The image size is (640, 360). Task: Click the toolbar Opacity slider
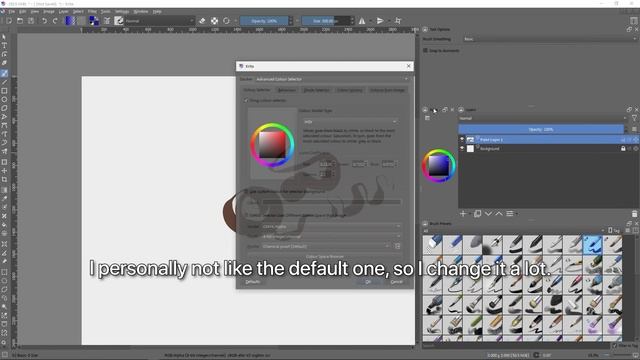coord(264,21)
